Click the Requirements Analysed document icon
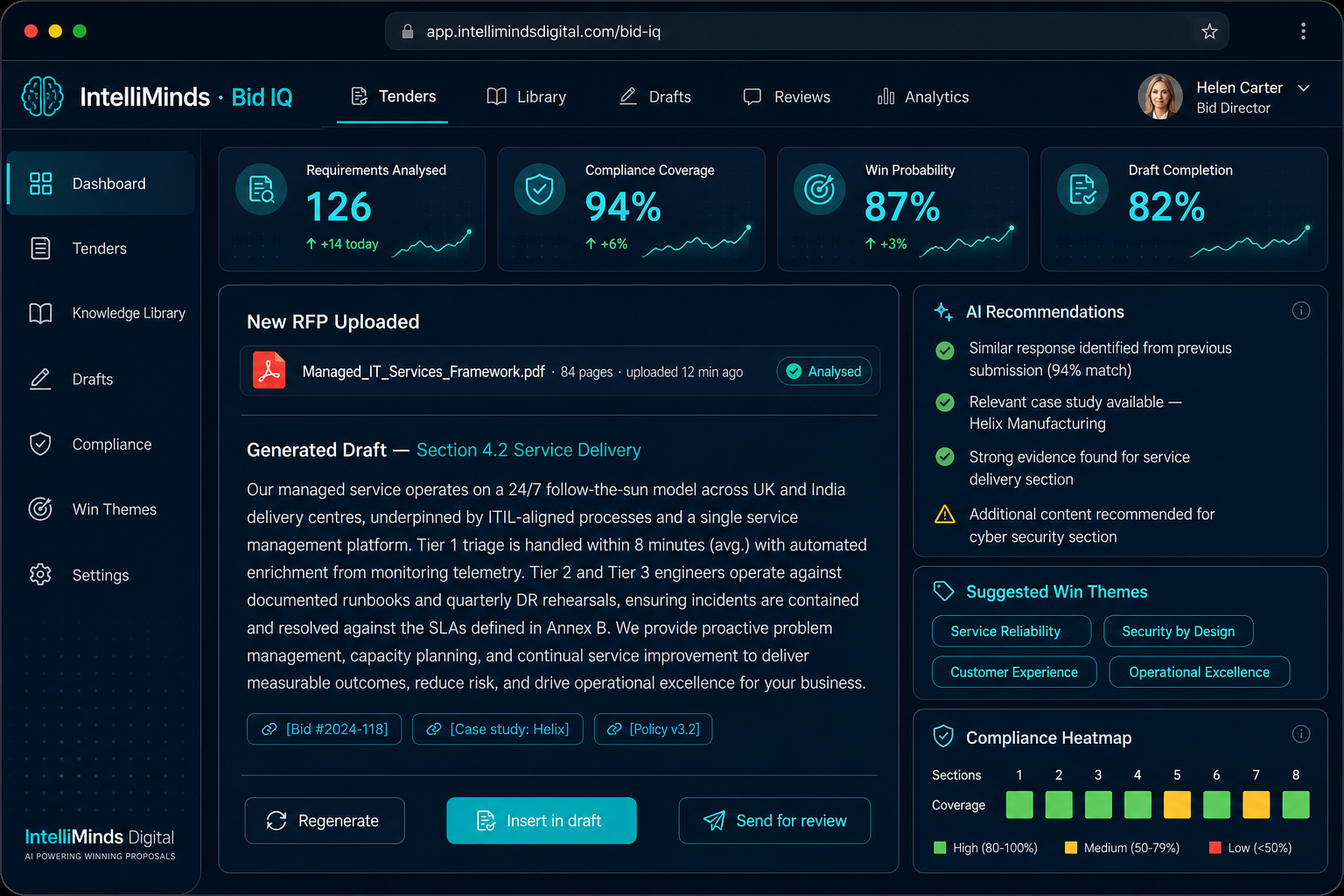The height and width of the screenshot is (896, 1344). pyautogui.click(x=262, y=189)
